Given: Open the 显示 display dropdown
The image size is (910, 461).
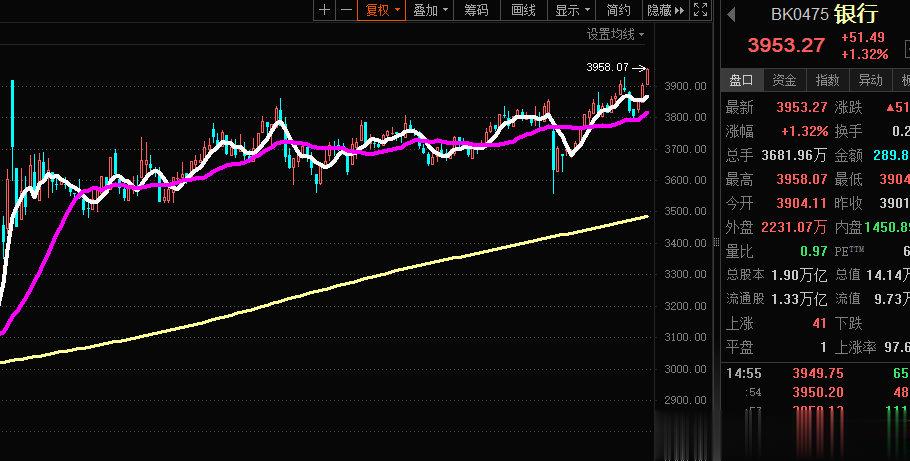Looking at the screenshot, I should click(x=572, y=10).
